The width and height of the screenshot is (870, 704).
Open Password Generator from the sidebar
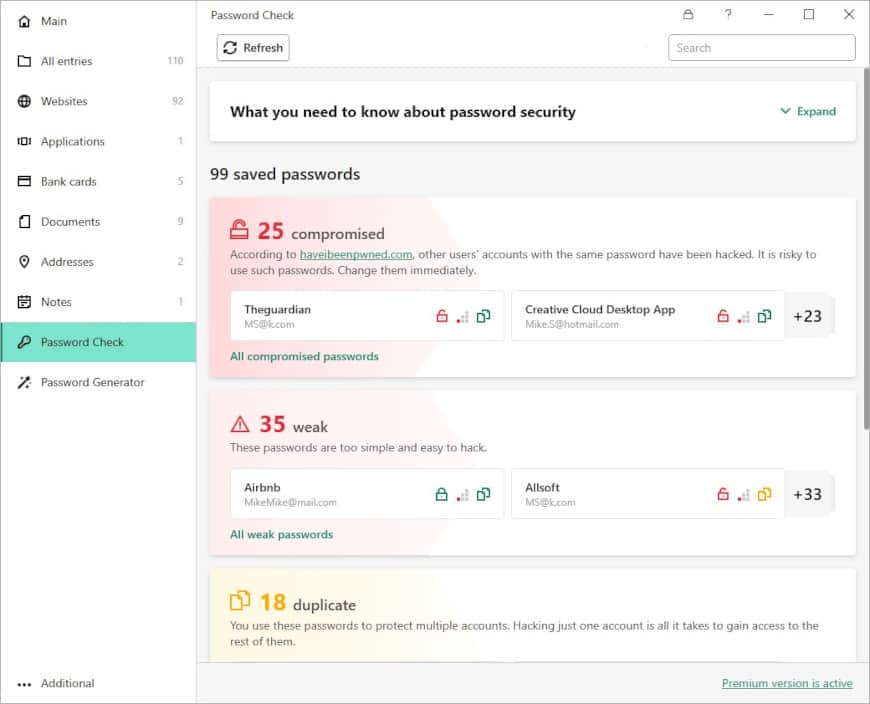pyautogui.click(x=92, y=382)
